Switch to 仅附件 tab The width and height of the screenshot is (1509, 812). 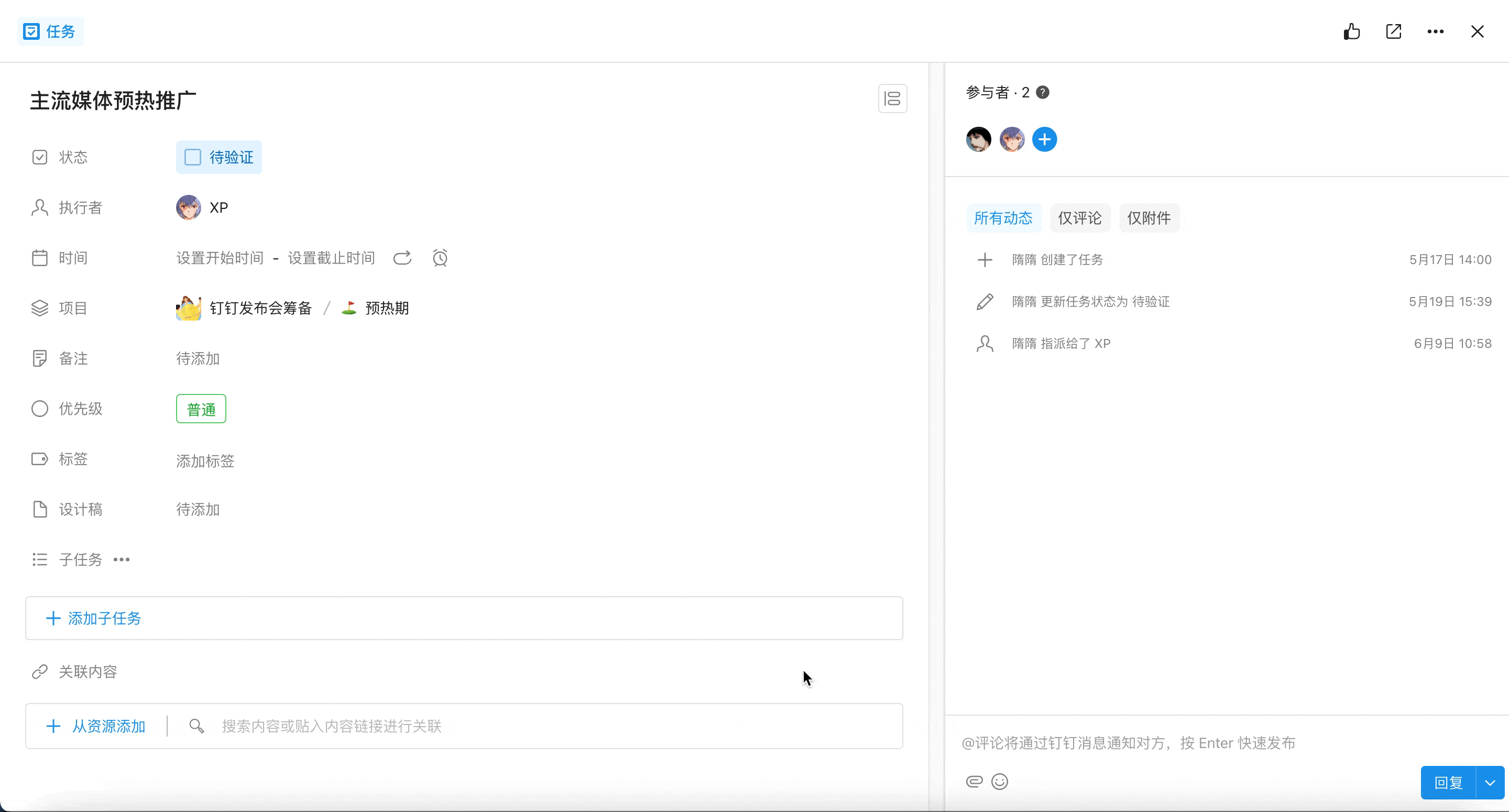1149,218
